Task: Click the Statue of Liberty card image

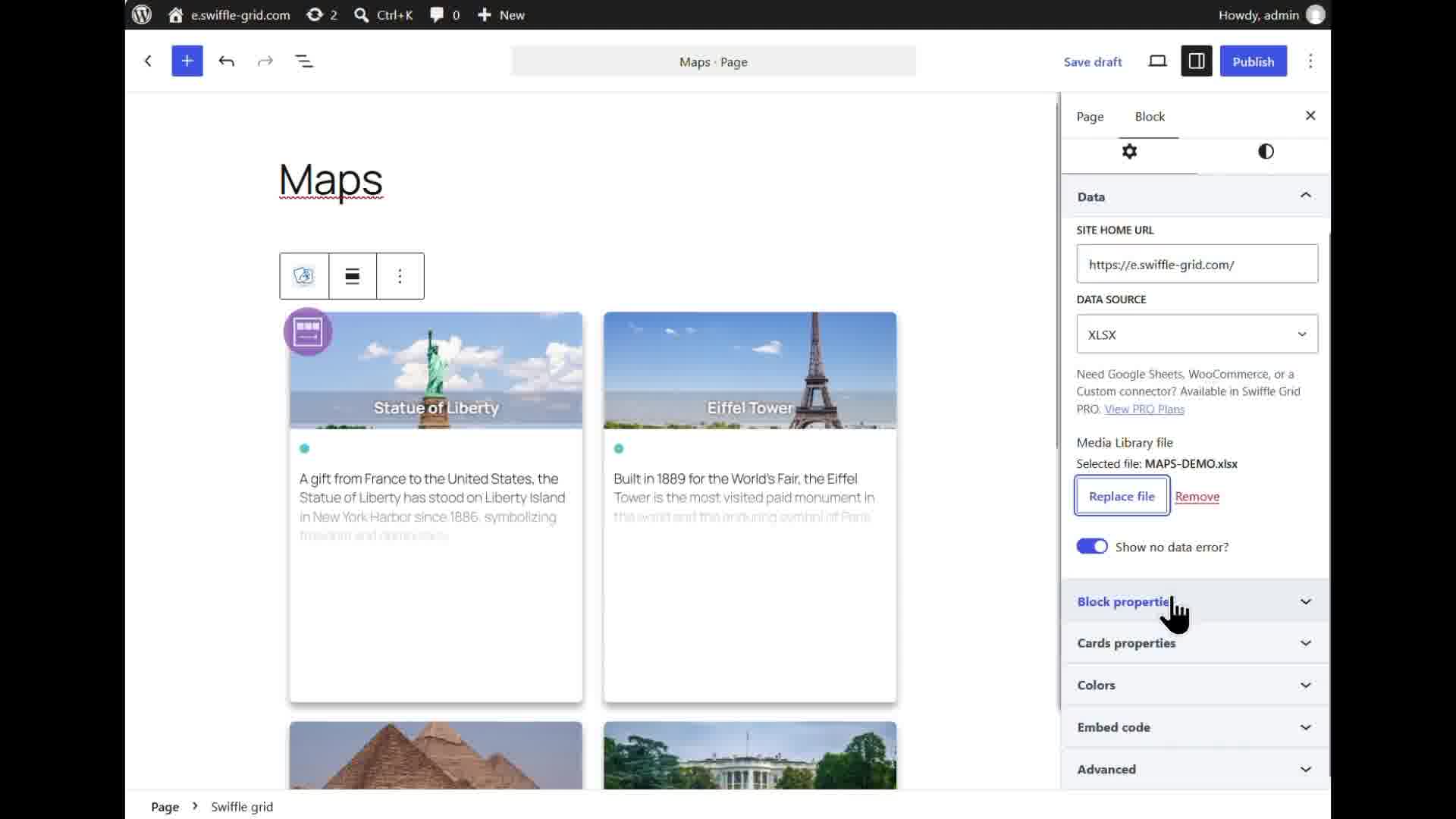Action: pos(436,371)
